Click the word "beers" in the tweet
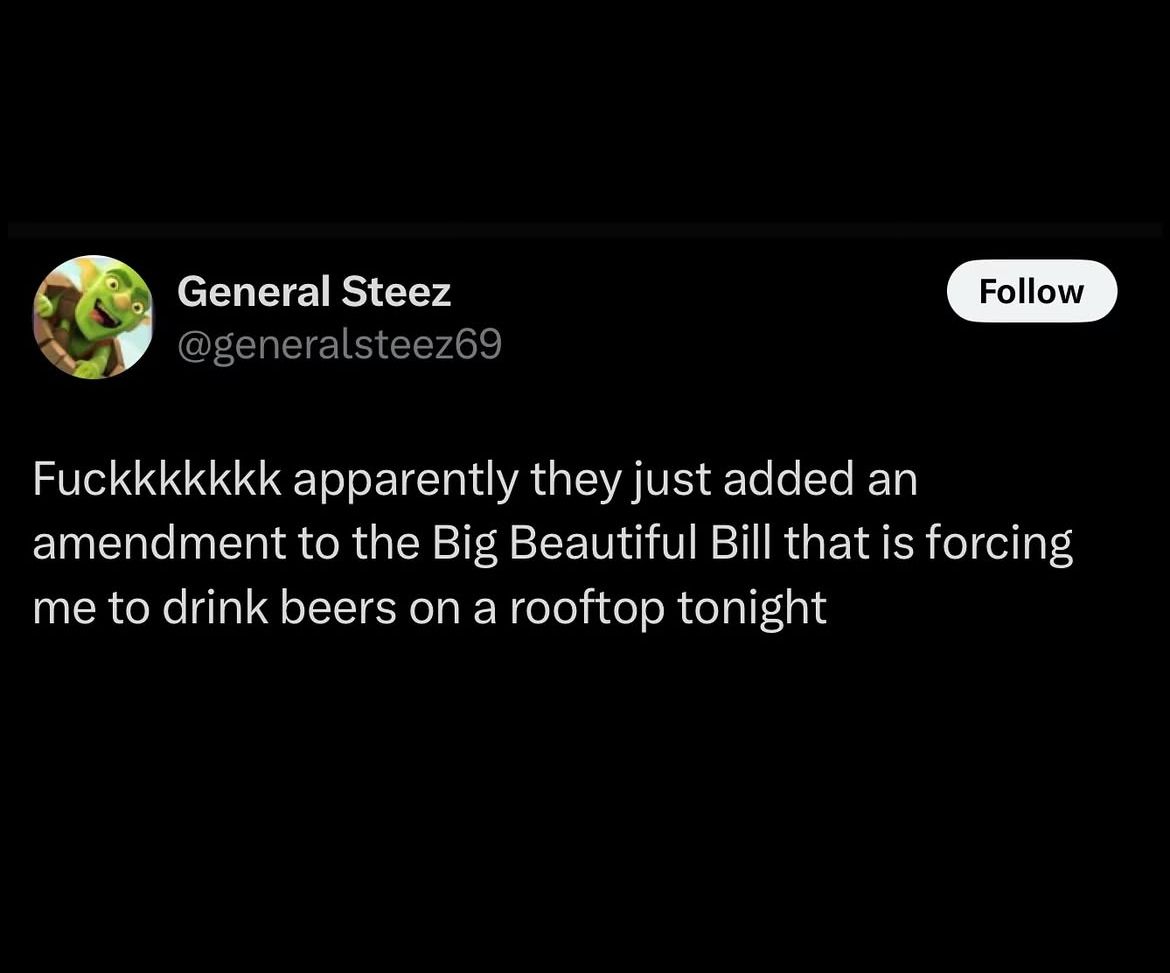Screen dimensions: 1170x973 click(338, 608)
